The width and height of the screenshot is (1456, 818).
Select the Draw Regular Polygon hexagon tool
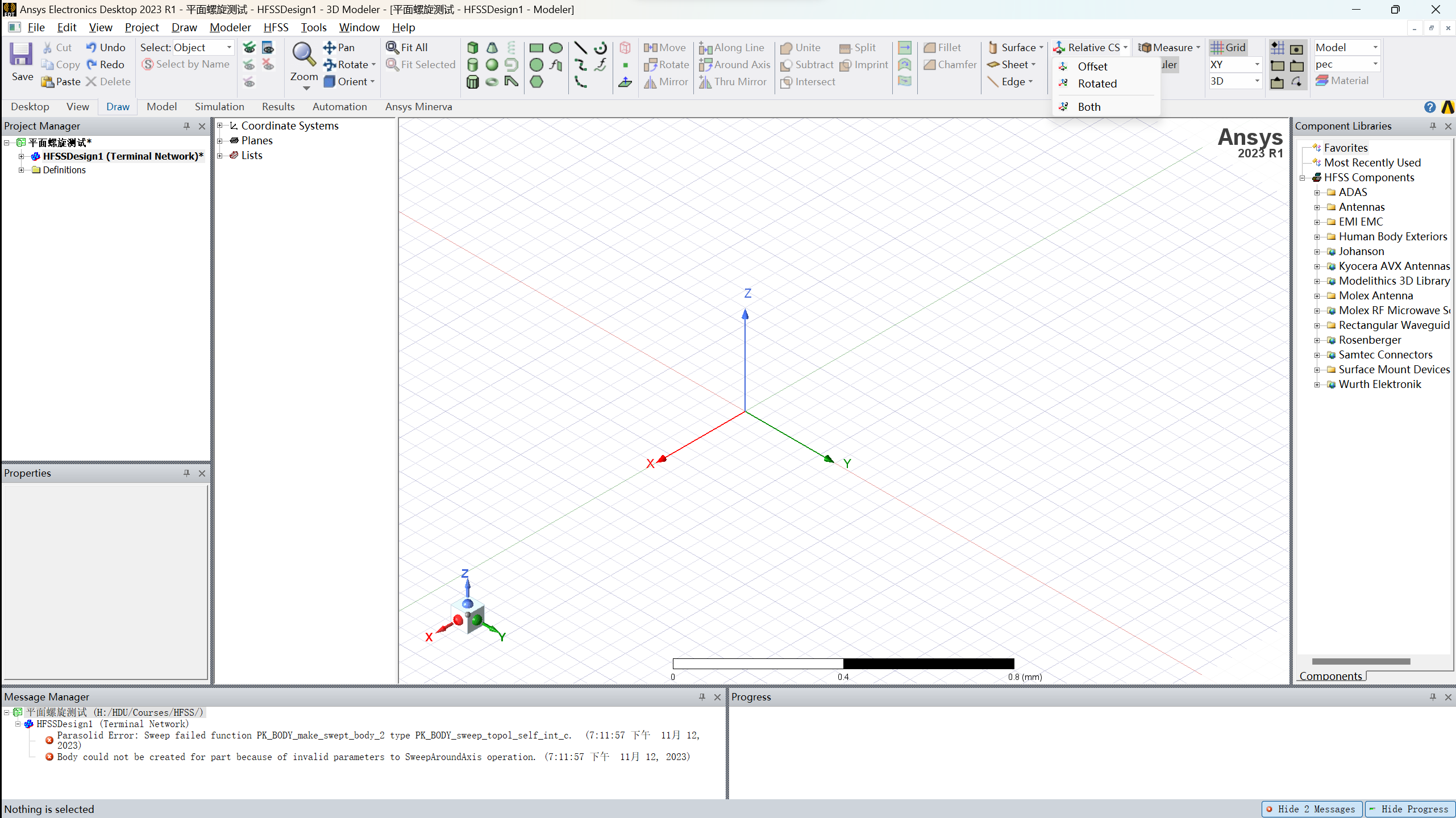[536, 82]
